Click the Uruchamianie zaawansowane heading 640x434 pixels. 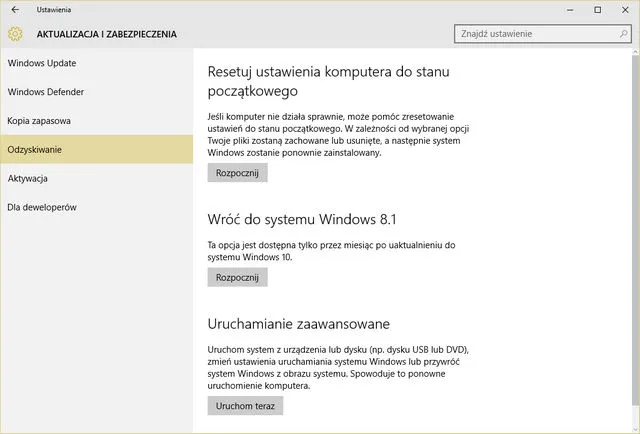point(298,324)
